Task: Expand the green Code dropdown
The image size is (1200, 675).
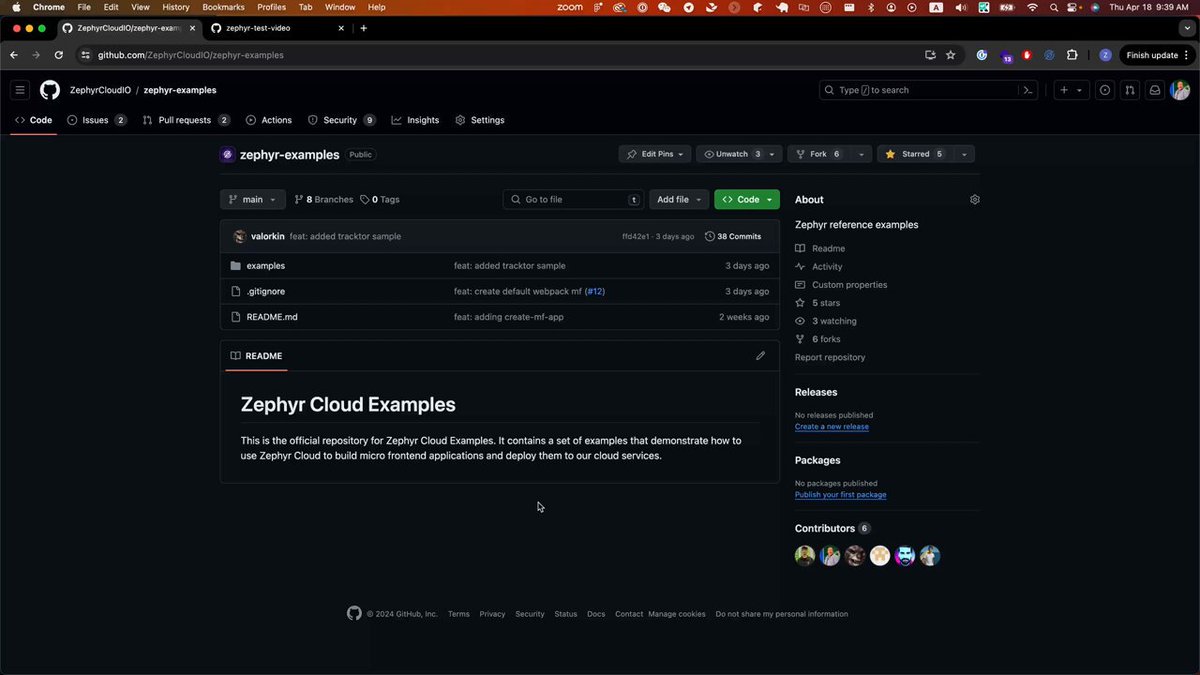Action: point(747,199)
